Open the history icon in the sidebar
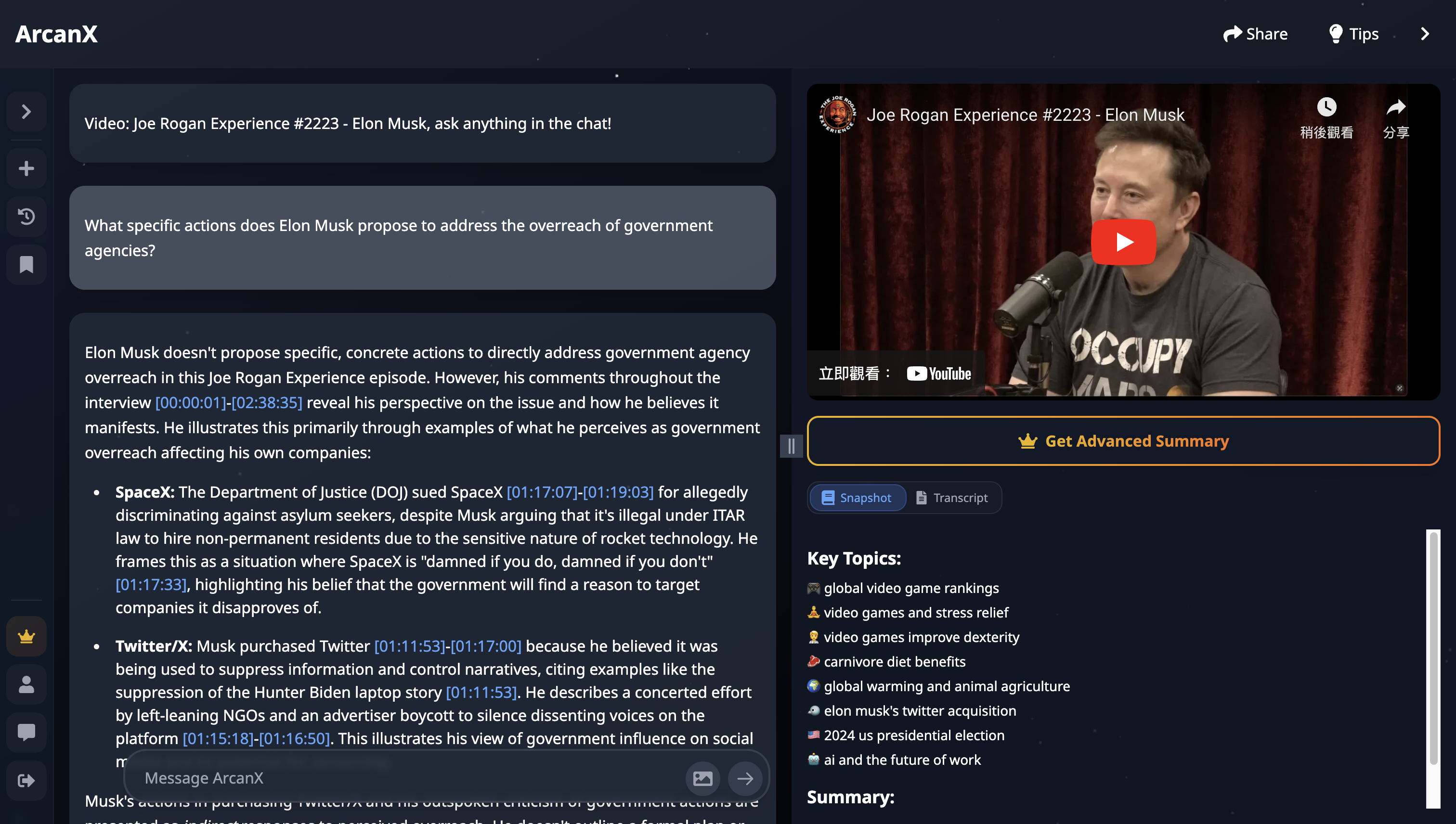Viewport: 1456px width, 824px height. (x=26, y=216)
